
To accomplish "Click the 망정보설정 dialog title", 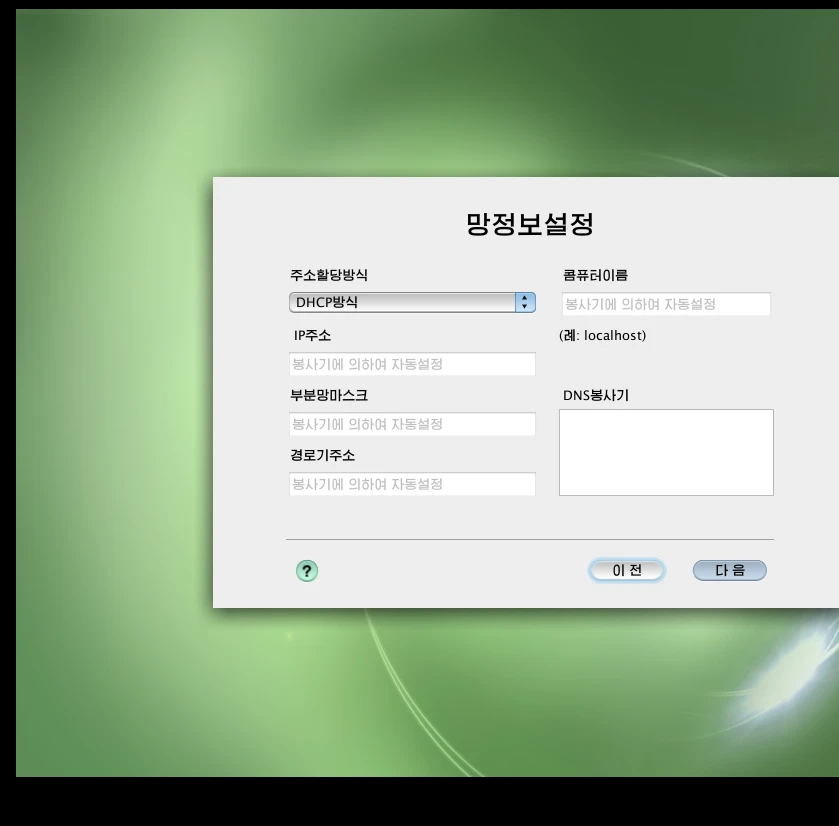I will [x=528, y=223].
